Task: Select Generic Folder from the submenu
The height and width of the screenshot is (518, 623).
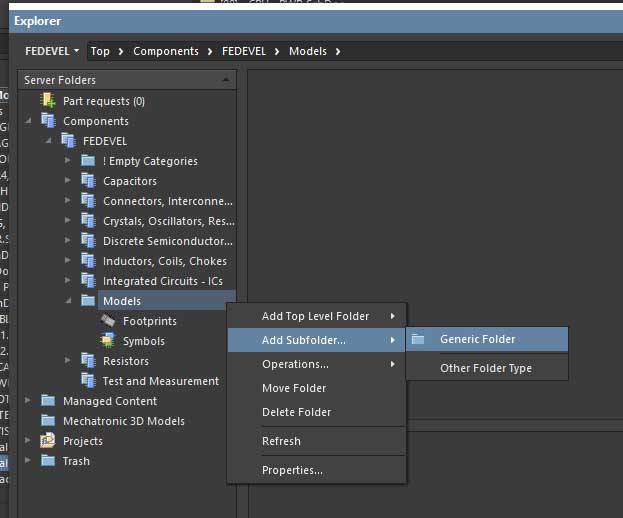Action: (477, 339)
